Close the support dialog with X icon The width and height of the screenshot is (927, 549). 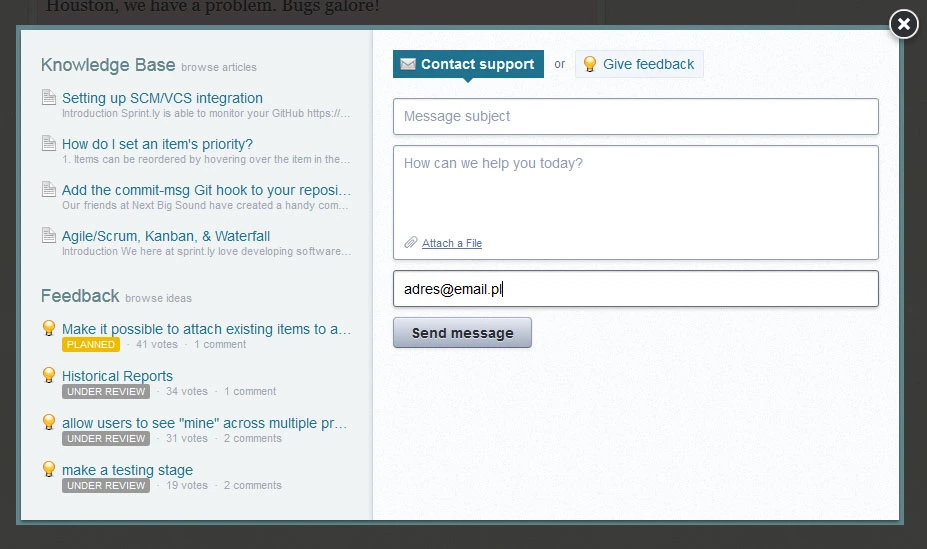904,24
